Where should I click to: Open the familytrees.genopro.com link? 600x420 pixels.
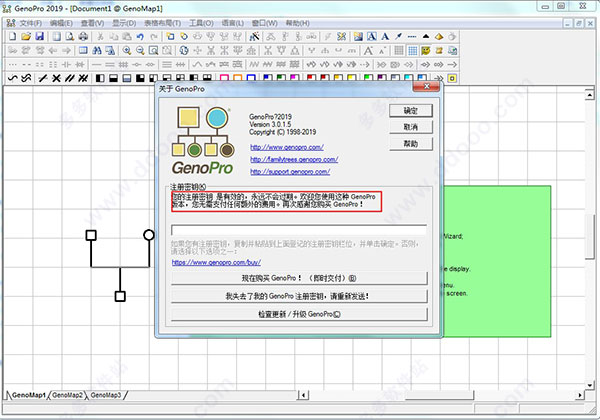click(x=294, y=160)
